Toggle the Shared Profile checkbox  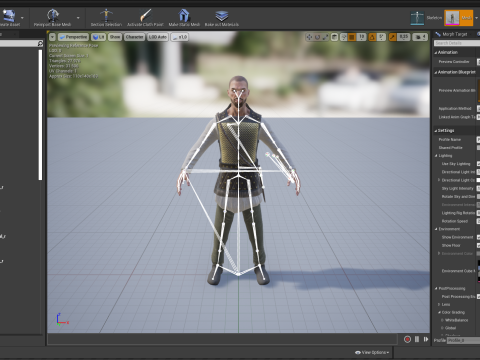click(x=479, y=148)
